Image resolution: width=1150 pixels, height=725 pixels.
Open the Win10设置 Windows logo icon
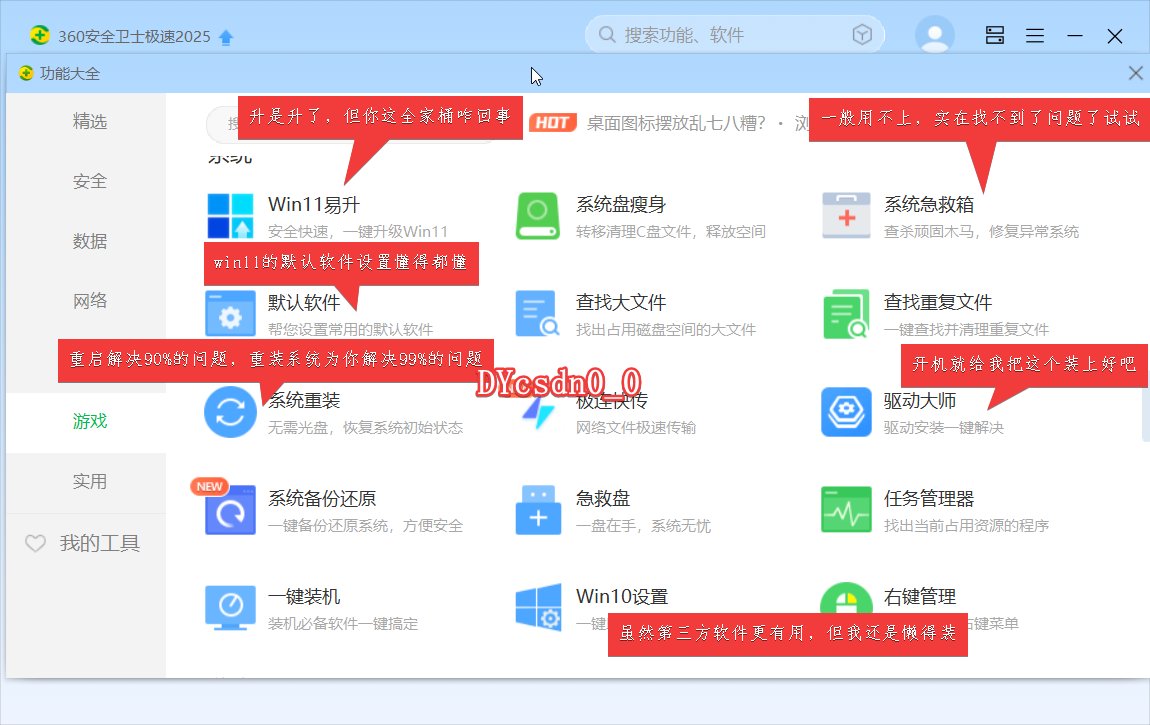pos(538,608)
